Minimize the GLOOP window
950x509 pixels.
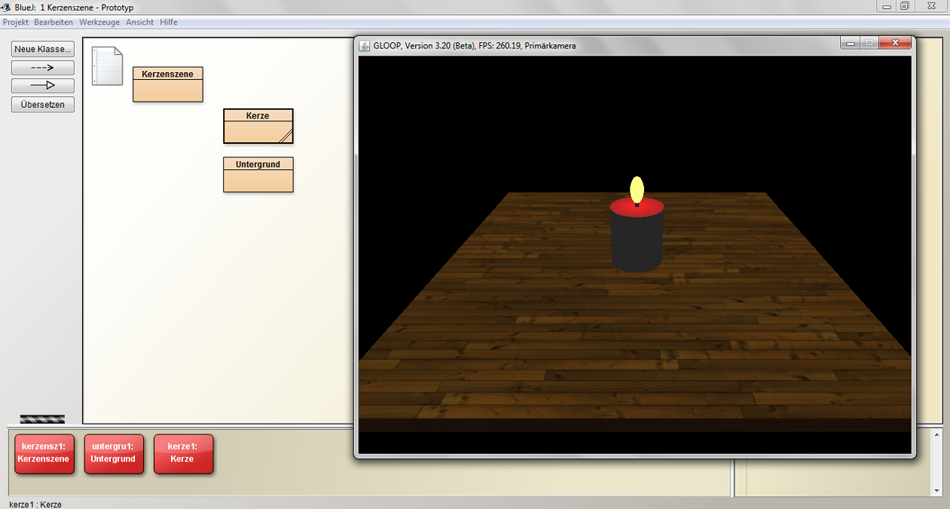851,44
